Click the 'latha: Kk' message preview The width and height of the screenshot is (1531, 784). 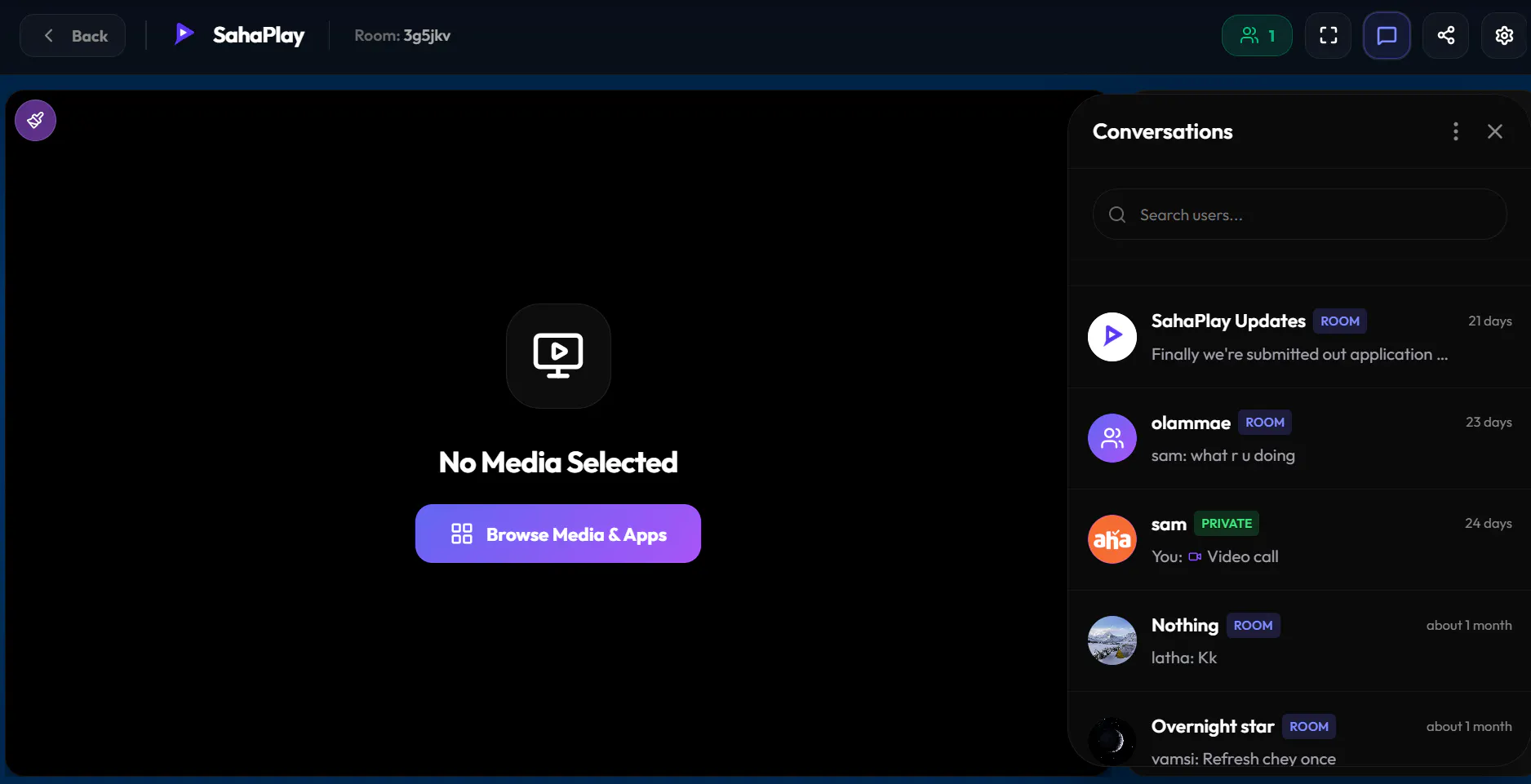click(1183, 658)
